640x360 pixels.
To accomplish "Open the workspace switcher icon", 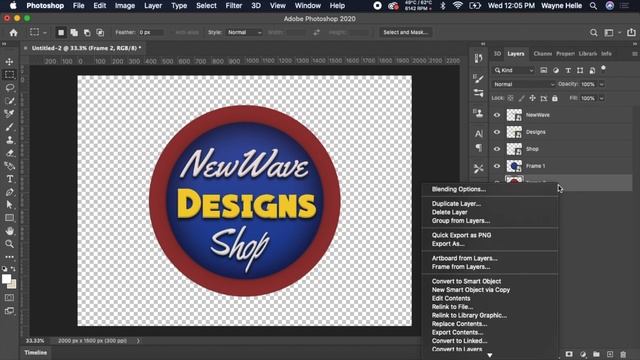I will [x=609, y=33].
